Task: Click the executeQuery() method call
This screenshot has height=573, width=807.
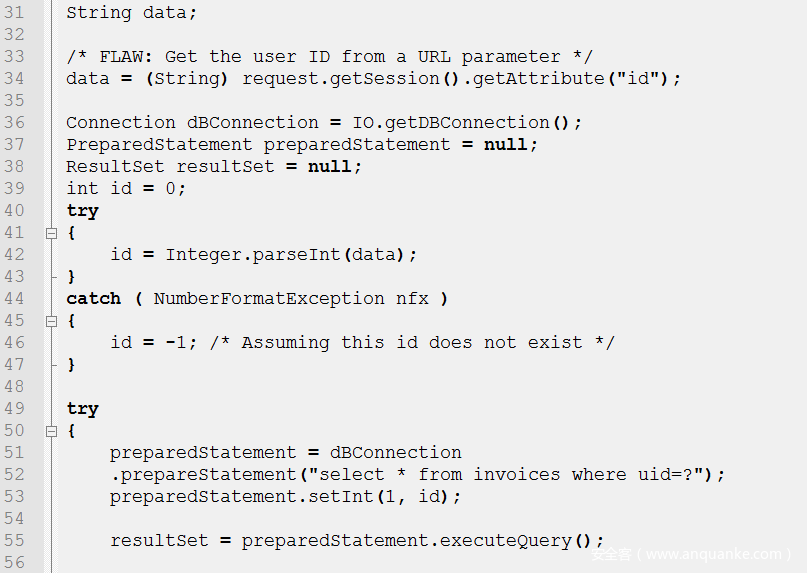Action: click(522, 541)
